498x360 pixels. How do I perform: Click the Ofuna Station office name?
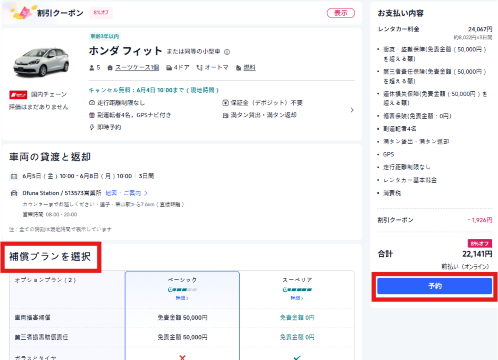coord(62,193)
